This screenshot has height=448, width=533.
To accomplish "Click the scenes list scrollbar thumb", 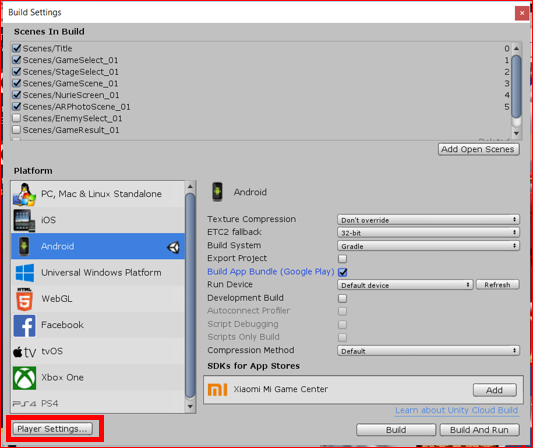I will point(516,87).
